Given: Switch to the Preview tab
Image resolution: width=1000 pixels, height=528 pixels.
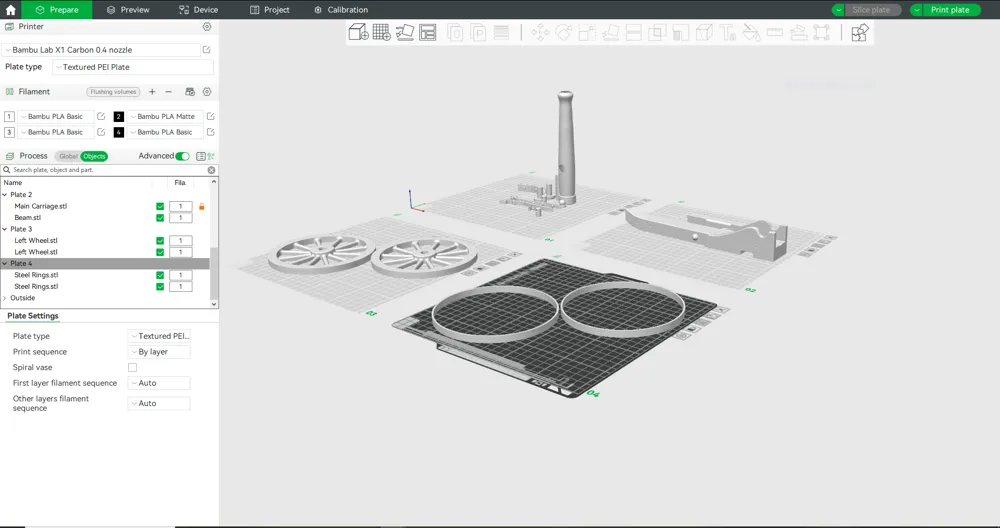Looking at the screenshot, I should [x=128, y=10].
